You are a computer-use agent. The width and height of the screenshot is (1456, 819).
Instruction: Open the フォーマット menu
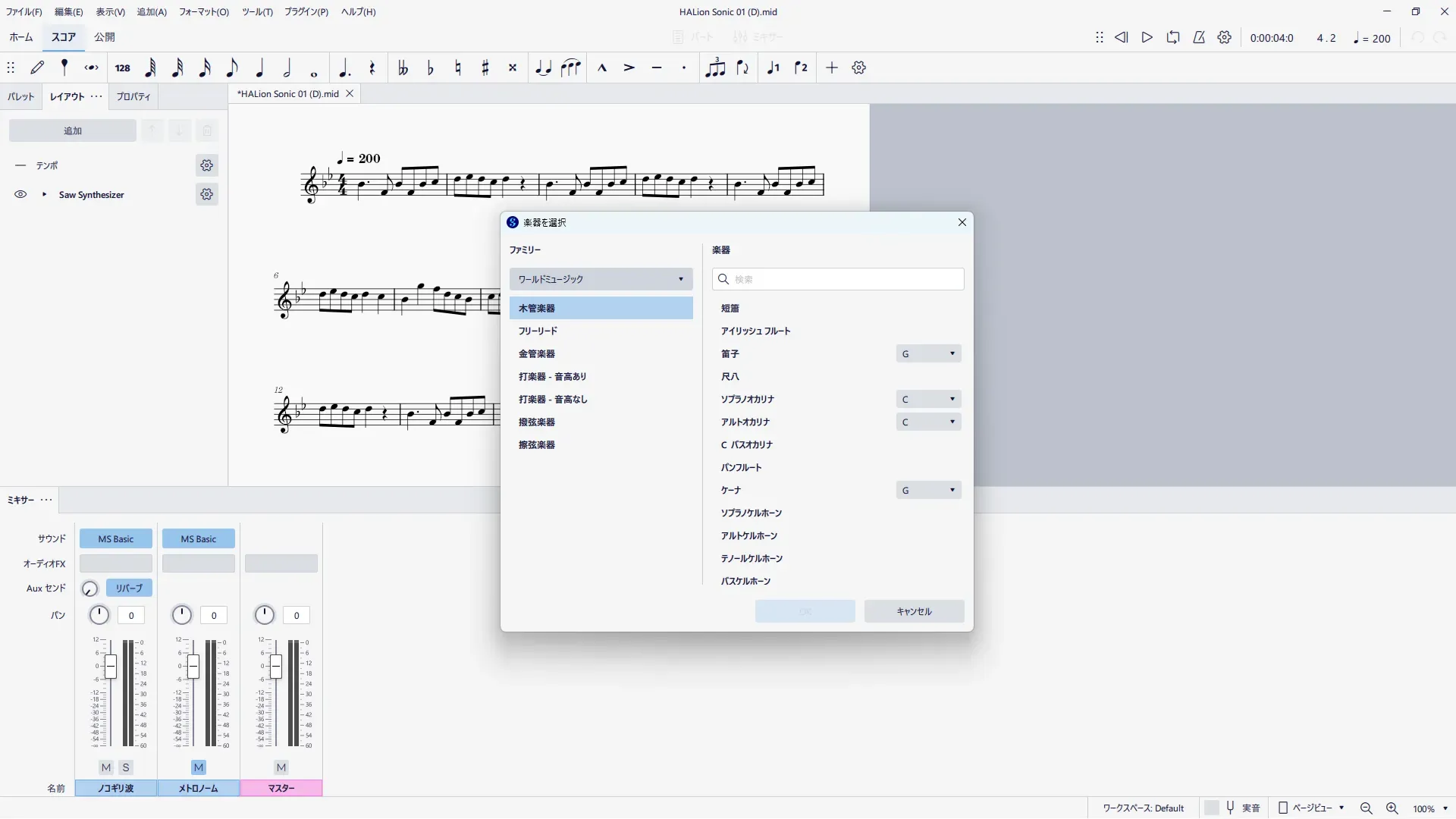(203, 11)
